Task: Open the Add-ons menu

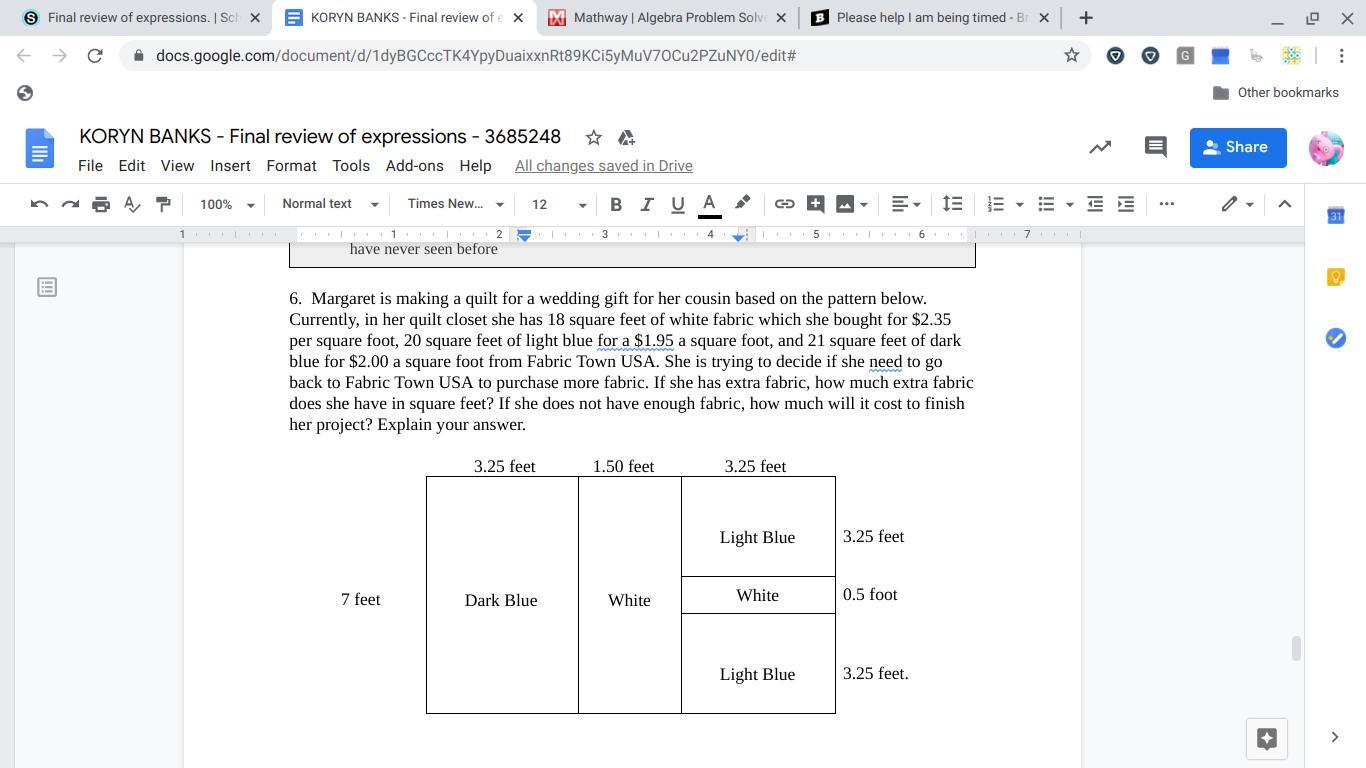Action: pos(414,166)
